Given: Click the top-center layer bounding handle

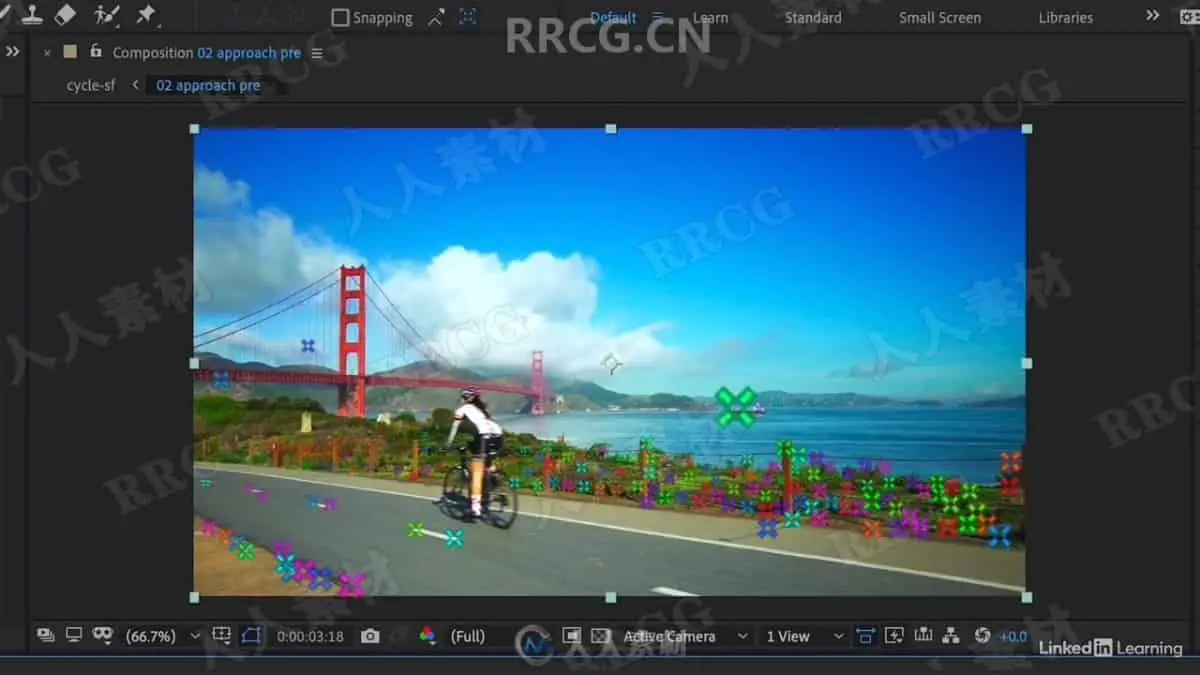Looking at the screenshot, I should (x=611, y=129).
